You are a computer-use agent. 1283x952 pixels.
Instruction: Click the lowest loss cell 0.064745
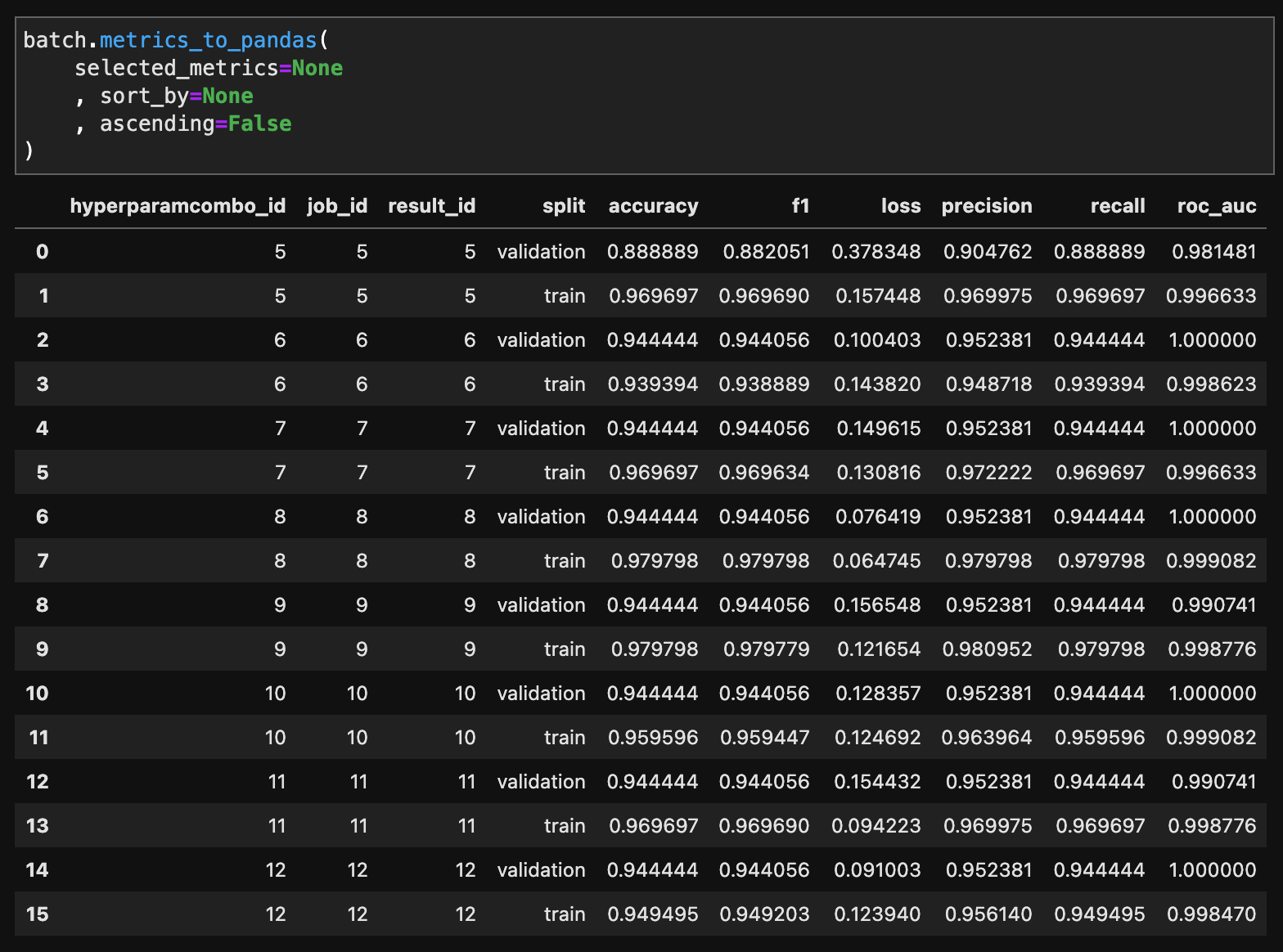point(876,561)
